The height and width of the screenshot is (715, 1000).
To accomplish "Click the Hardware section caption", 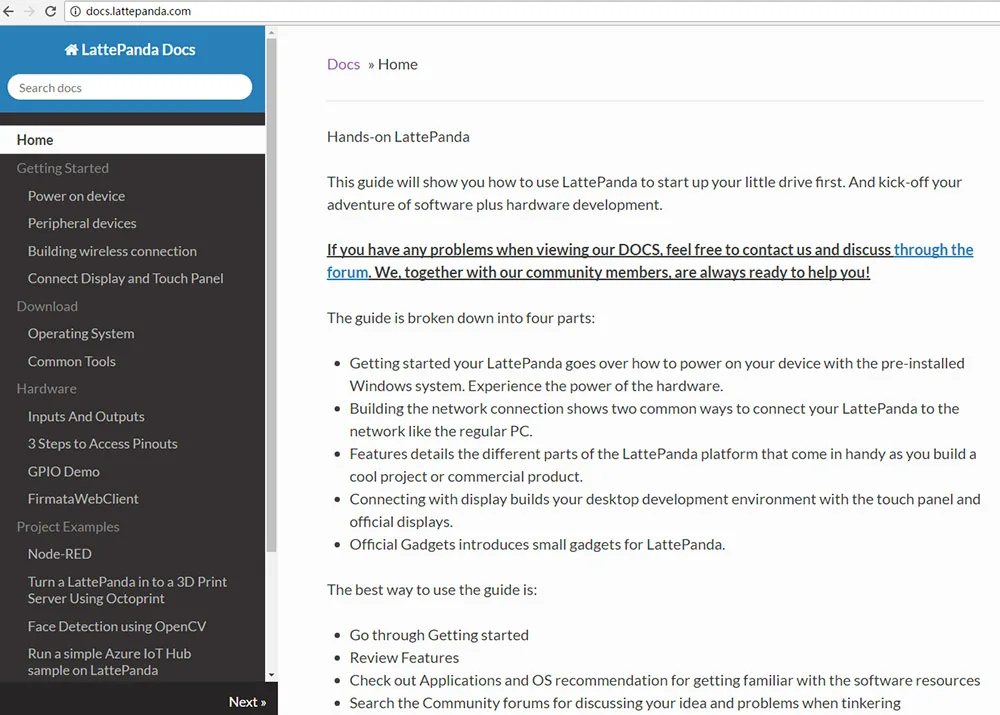I will pos(47,388).
